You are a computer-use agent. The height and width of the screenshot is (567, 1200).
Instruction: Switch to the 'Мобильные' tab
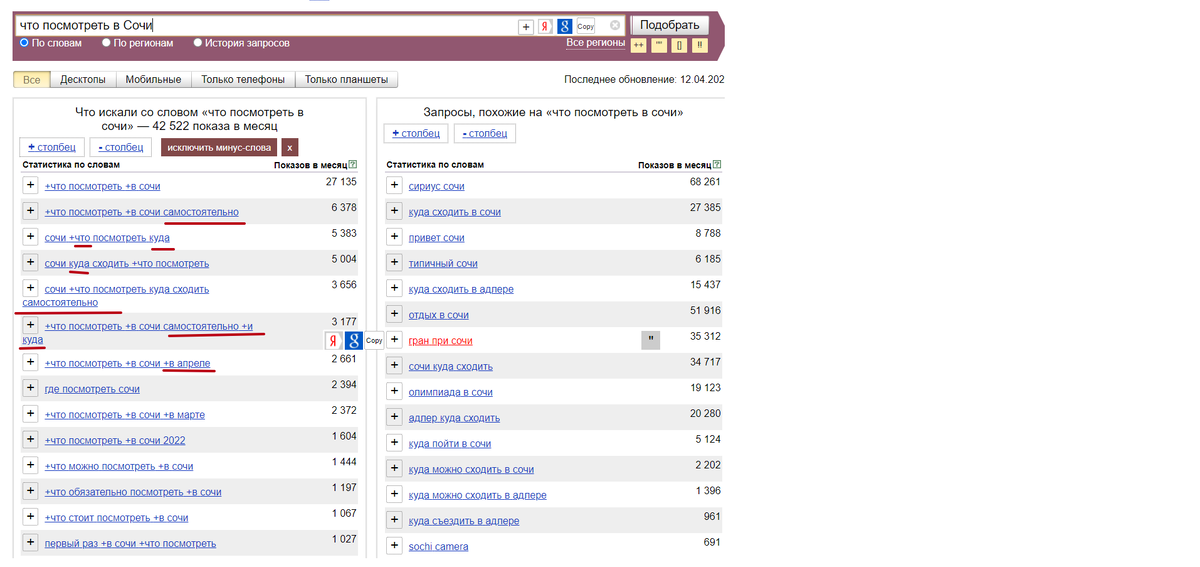[x=154, y=79]
